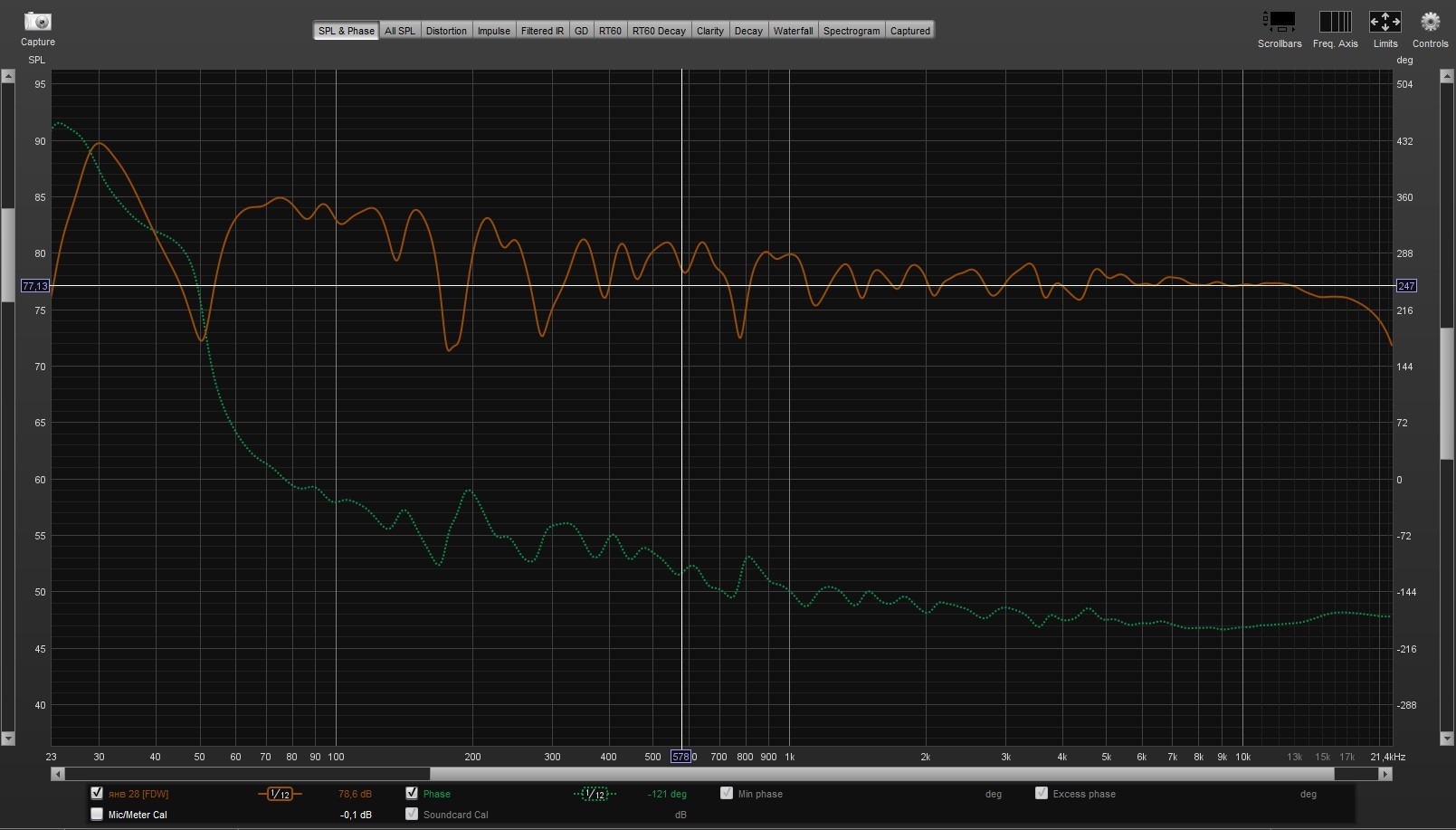Toggle the Excess phase checkbox

coord(1041,793)
